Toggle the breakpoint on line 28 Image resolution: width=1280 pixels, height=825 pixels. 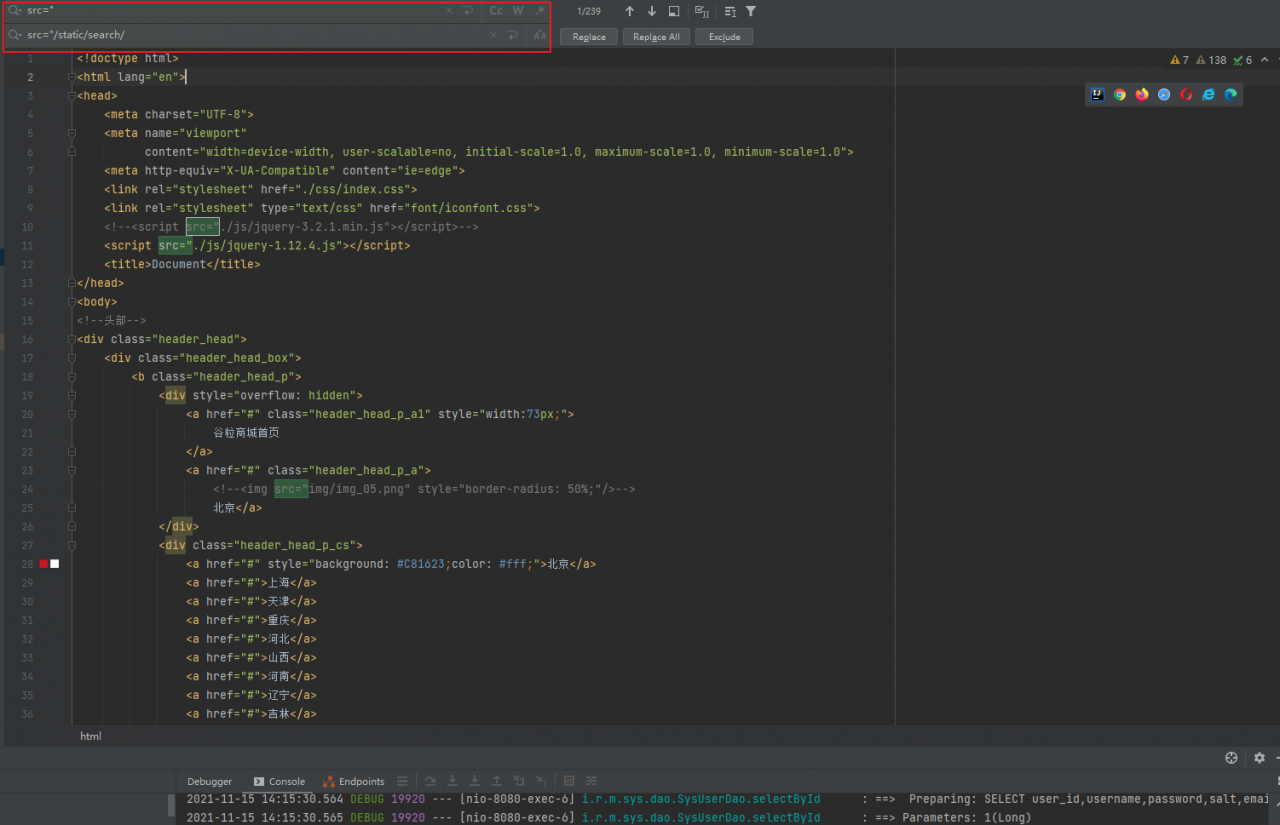44,564
